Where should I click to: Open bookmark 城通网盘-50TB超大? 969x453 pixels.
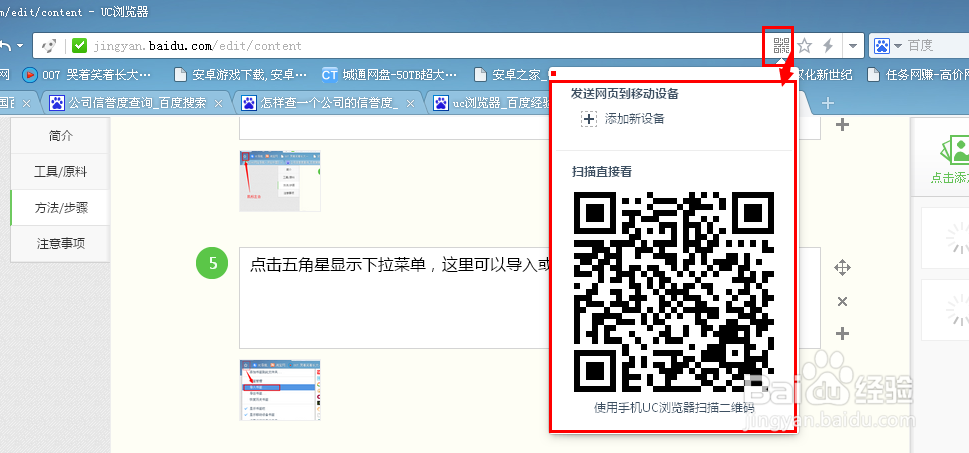(x=389, y=75)
